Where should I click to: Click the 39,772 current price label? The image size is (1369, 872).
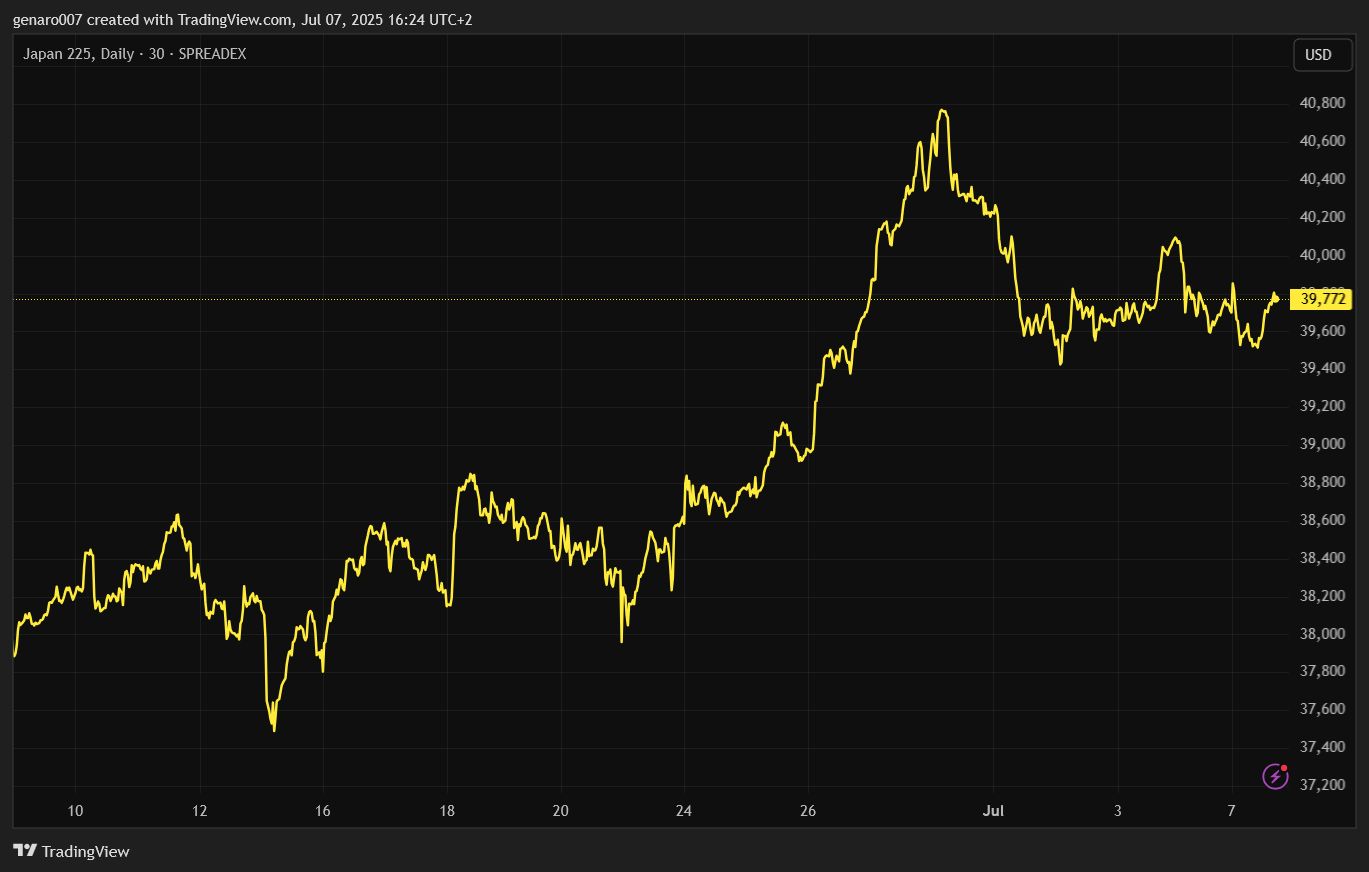[x=1325, y=298]
